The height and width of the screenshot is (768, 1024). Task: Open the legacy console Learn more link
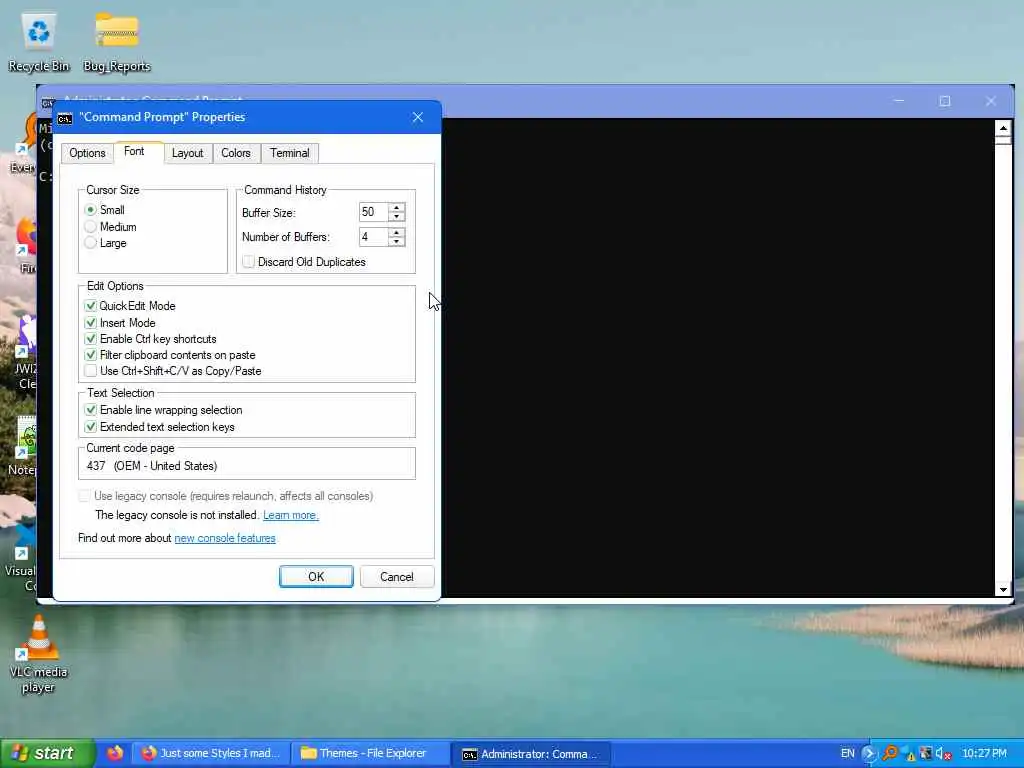(291, 515)
